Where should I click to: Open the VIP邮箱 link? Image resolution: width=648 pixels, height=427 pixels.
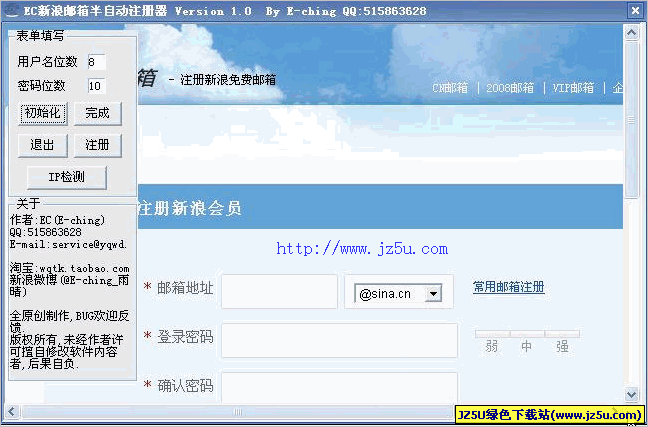(x=573, y=88)
